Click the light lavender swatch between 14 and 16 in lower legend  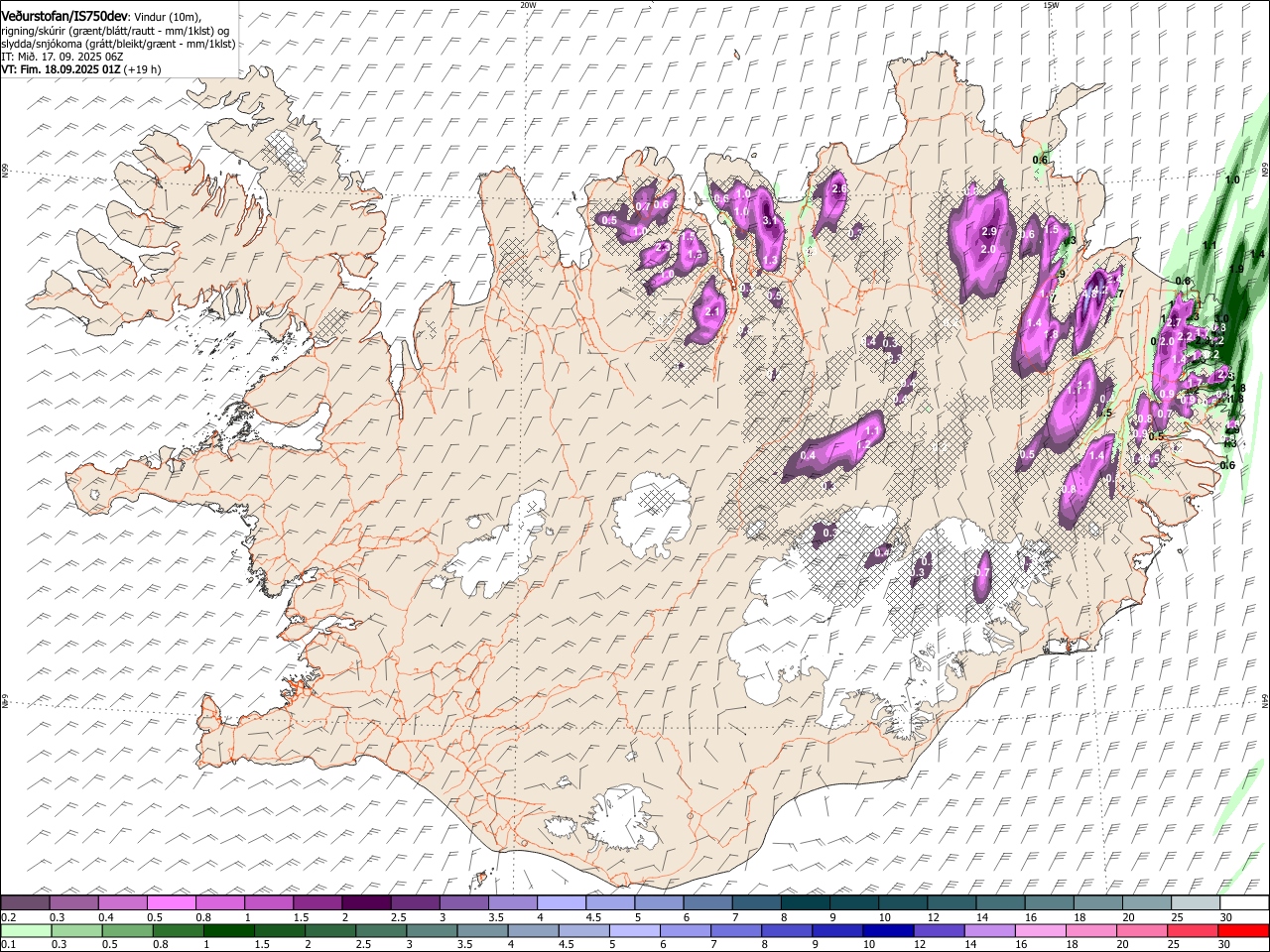pos(989,930)
